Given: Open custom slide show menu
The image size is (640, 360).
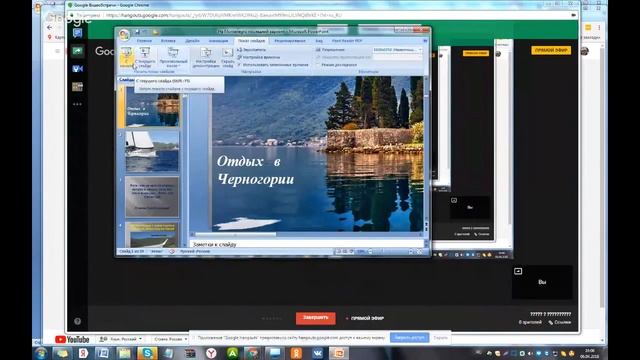Looking at the screenshot, I should pos(173,57).
